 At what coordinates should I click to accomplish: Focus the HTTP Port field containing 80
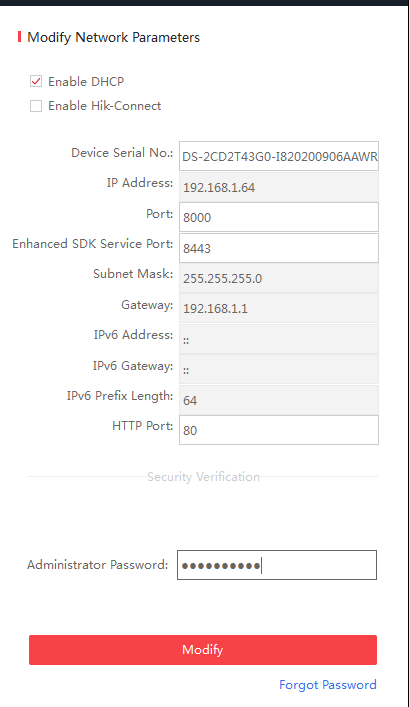pos(279,430)
